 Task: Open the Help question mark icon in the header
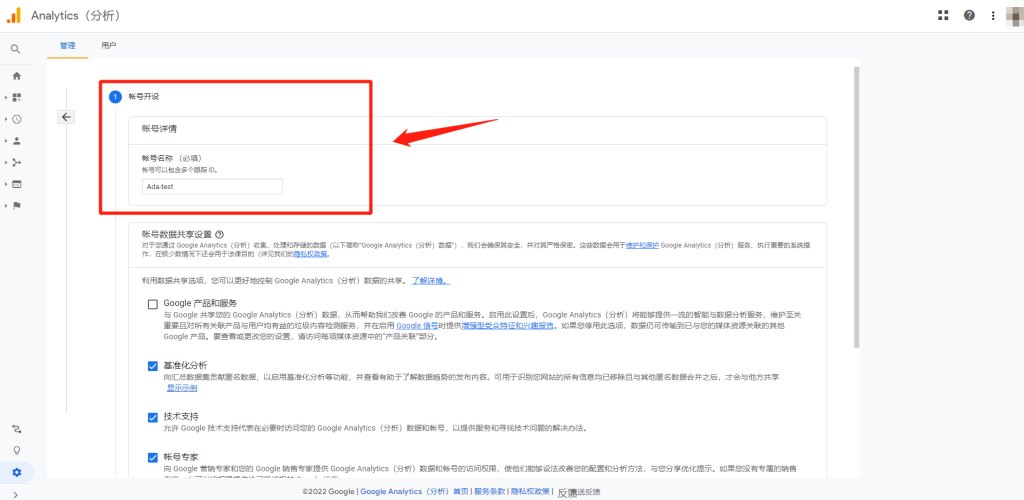(x=969, y=15)
